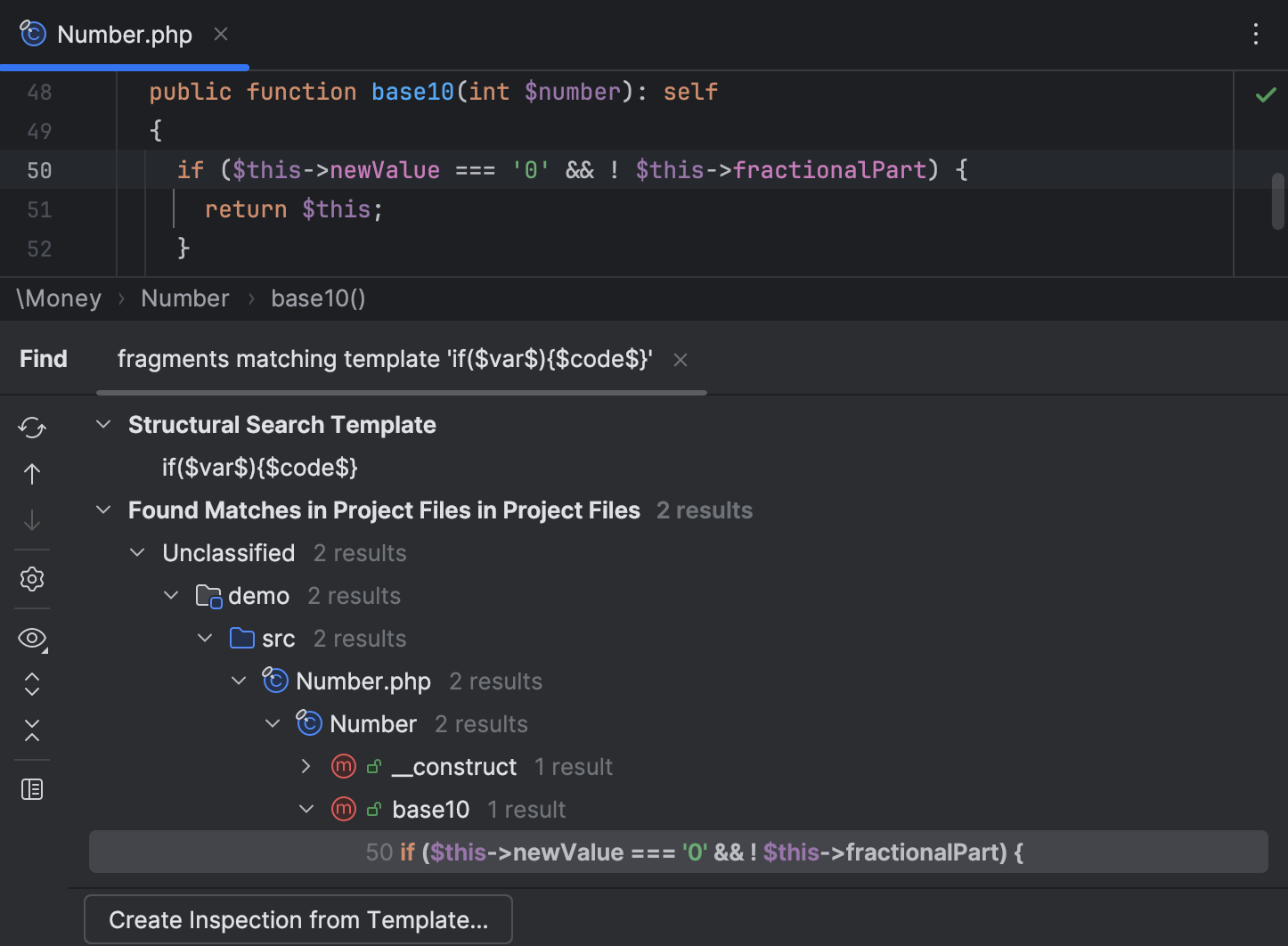This screenshot has height=946, width=1288.
Task: Collapse the Unclassified group
Action: [136, 552]
